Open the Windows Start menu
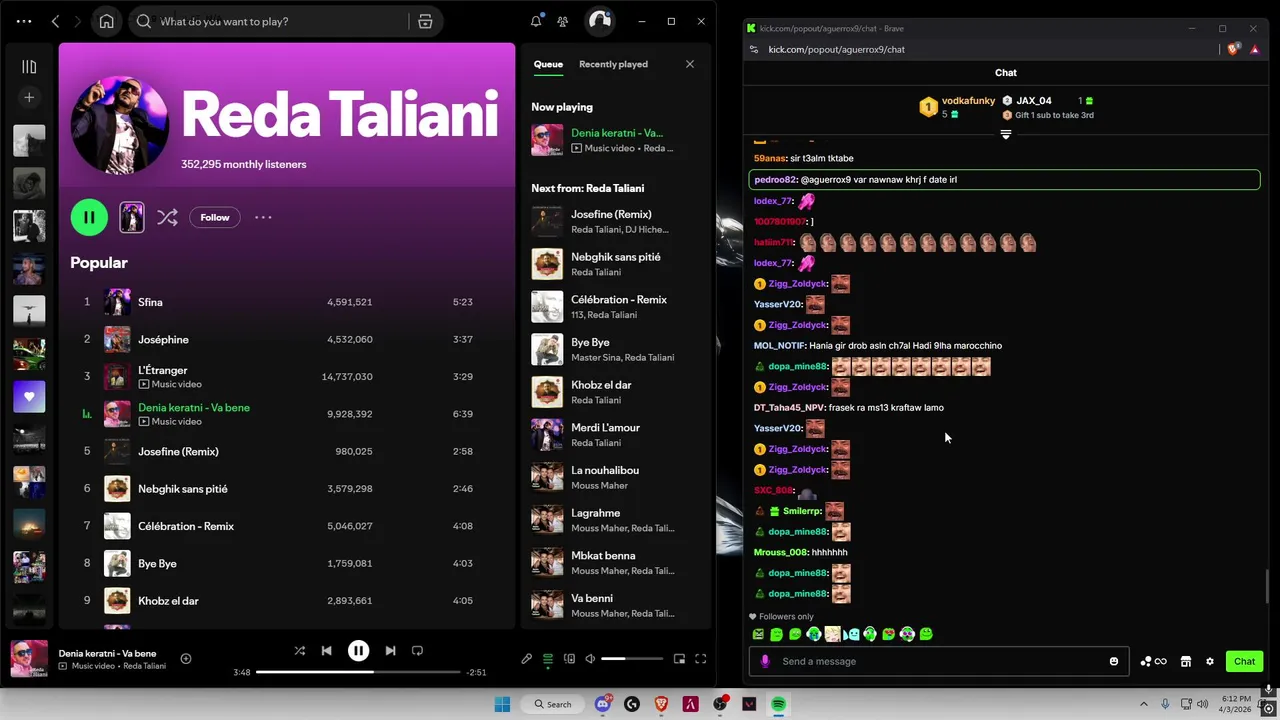The width and height of the screenshot is (1280, 720). click(x=502, y=704)
